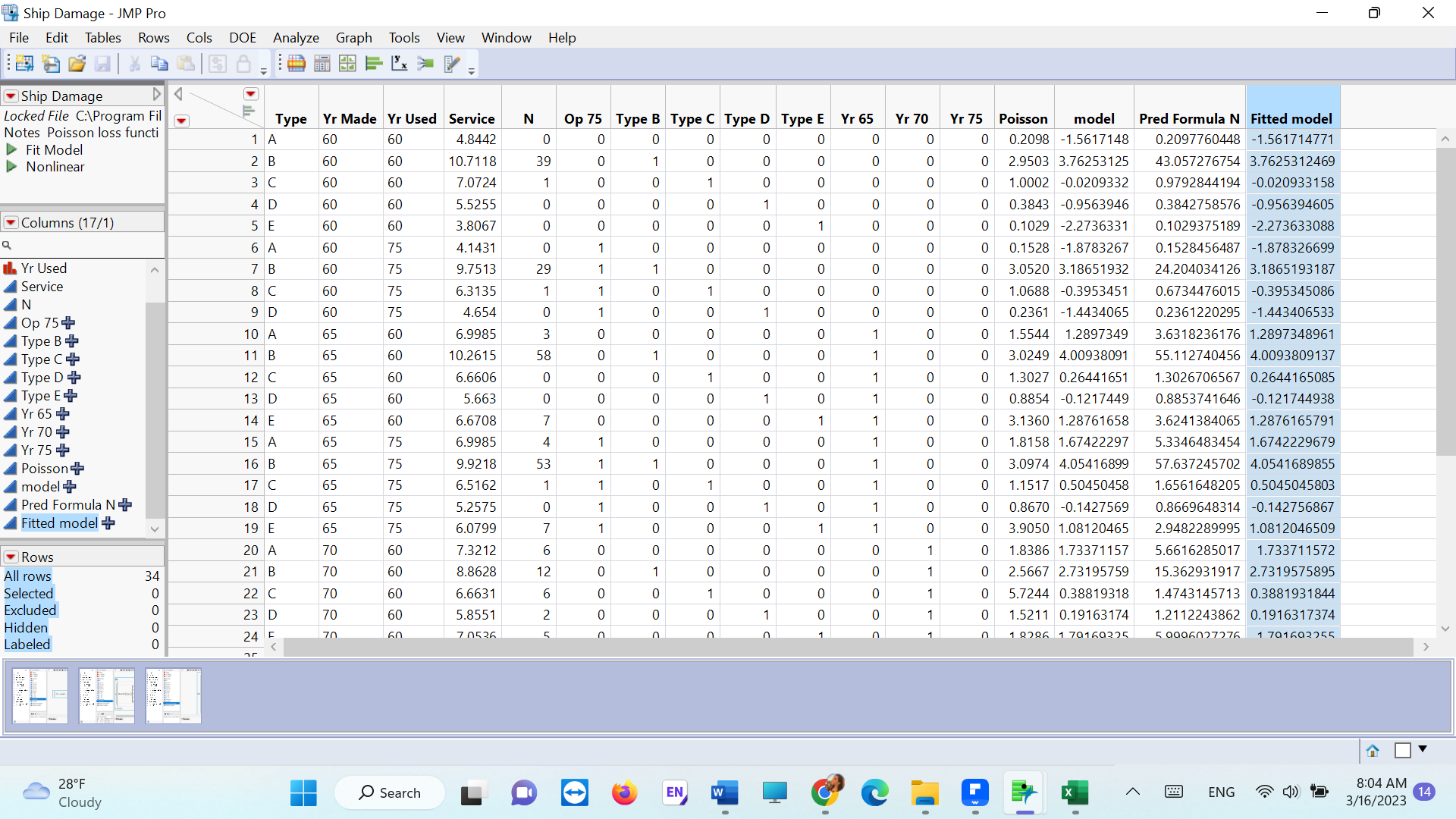This screenshot has width=1456, height=819.
Task: Open the DOE menu
Action: (x=243, y=38)
